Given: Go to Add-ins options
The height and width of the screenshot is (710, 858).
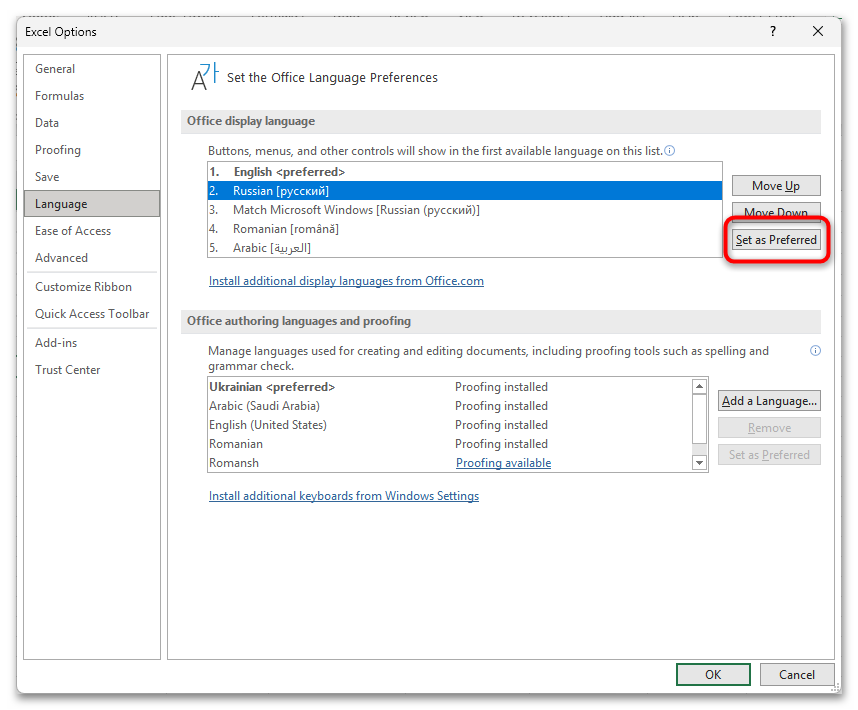Looking at the screenshot, I should 92,343.
